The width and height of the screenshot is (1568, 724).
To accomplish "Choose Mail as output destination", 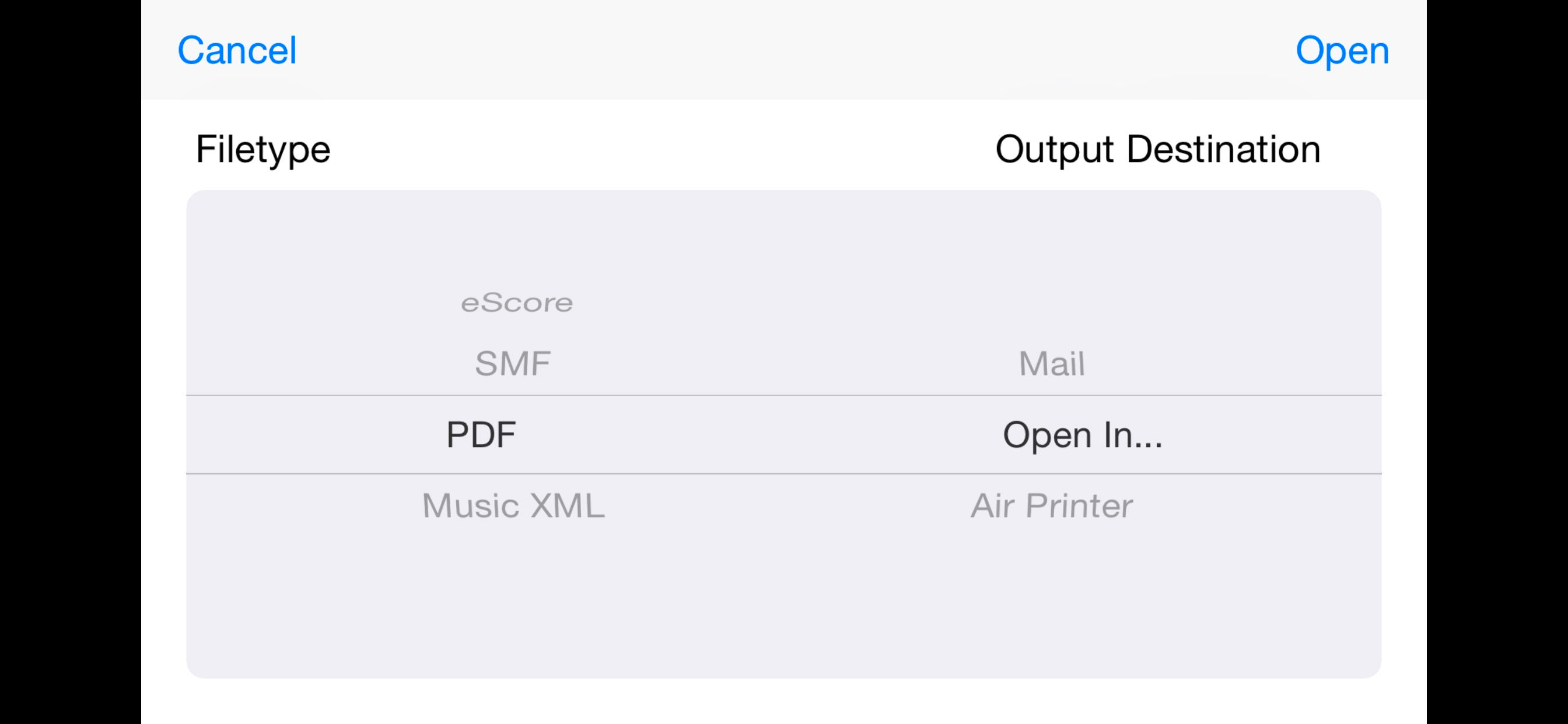I will point(1052,364).
